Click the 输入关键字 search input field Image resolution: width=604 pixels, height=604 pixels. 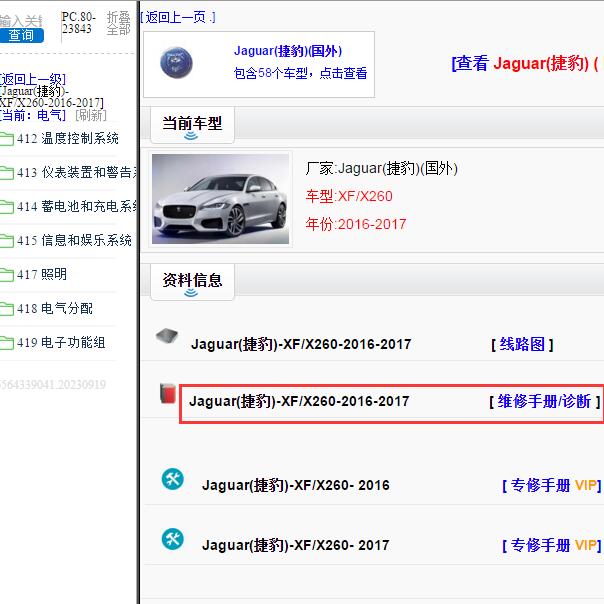tap(21, 21)
